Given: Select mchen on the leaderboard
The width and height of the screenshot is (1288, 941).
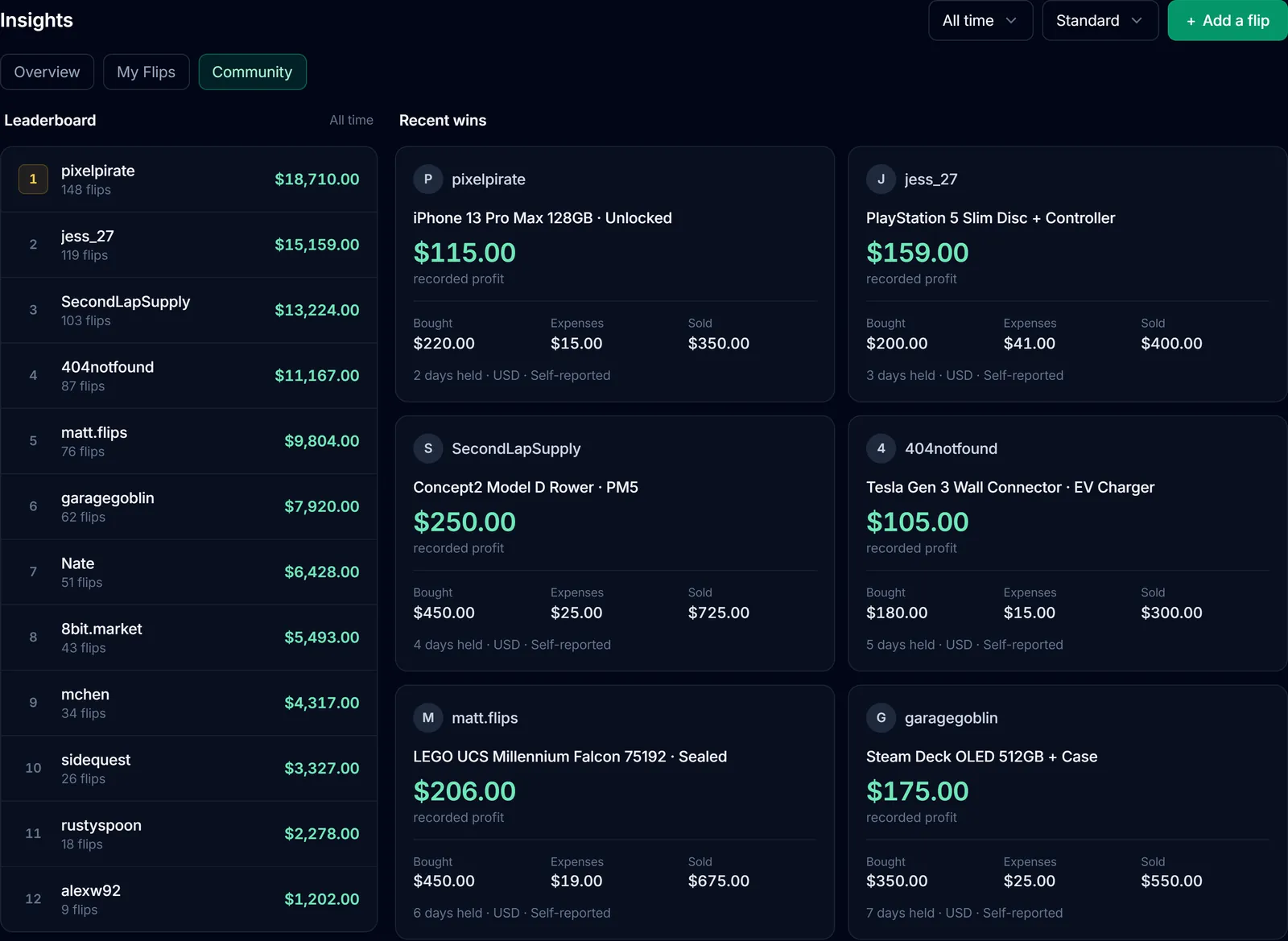Looking at the screenshot, I should click(x=189, y=704).
